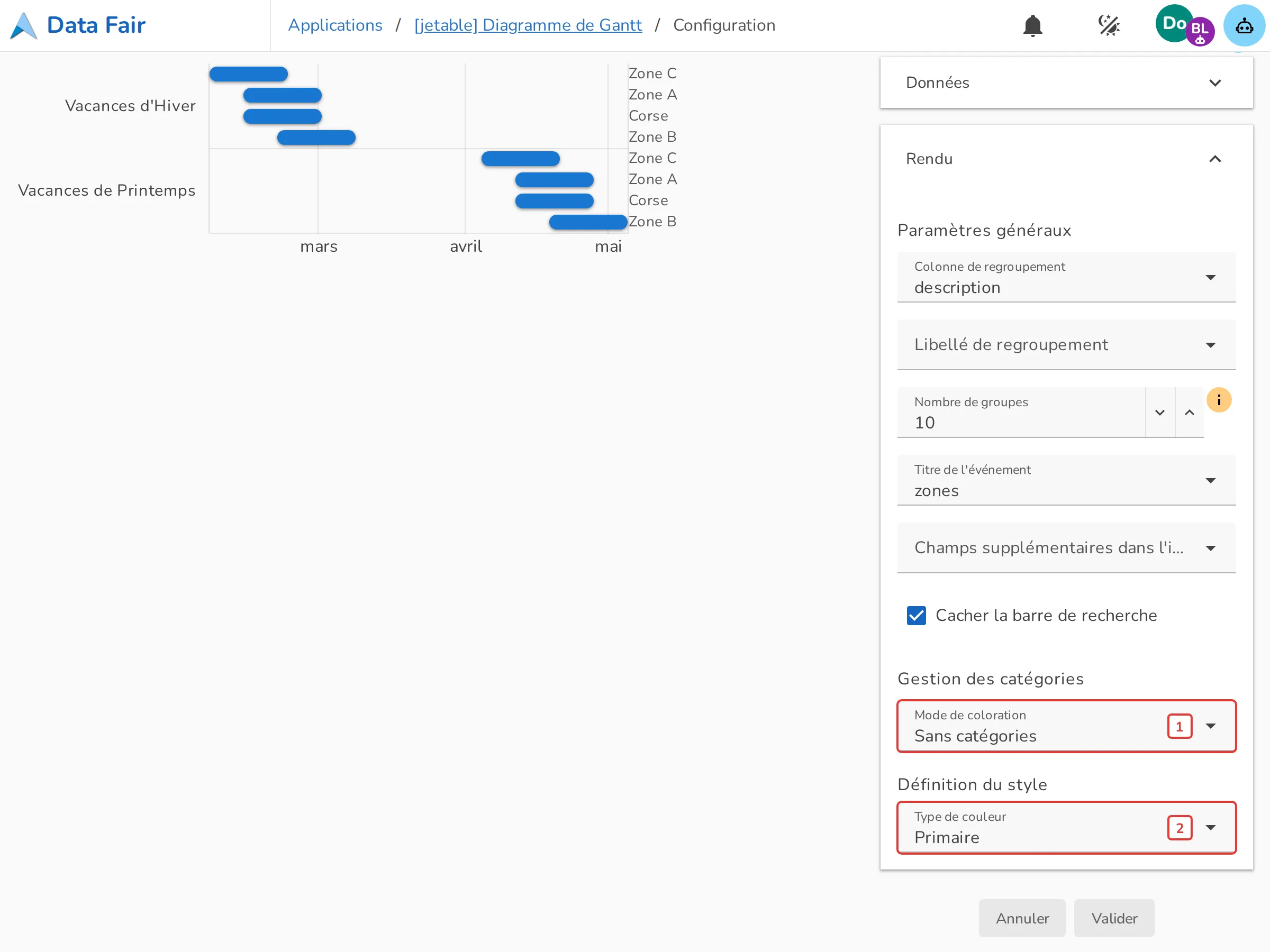Open the notifications bell

1032,25
